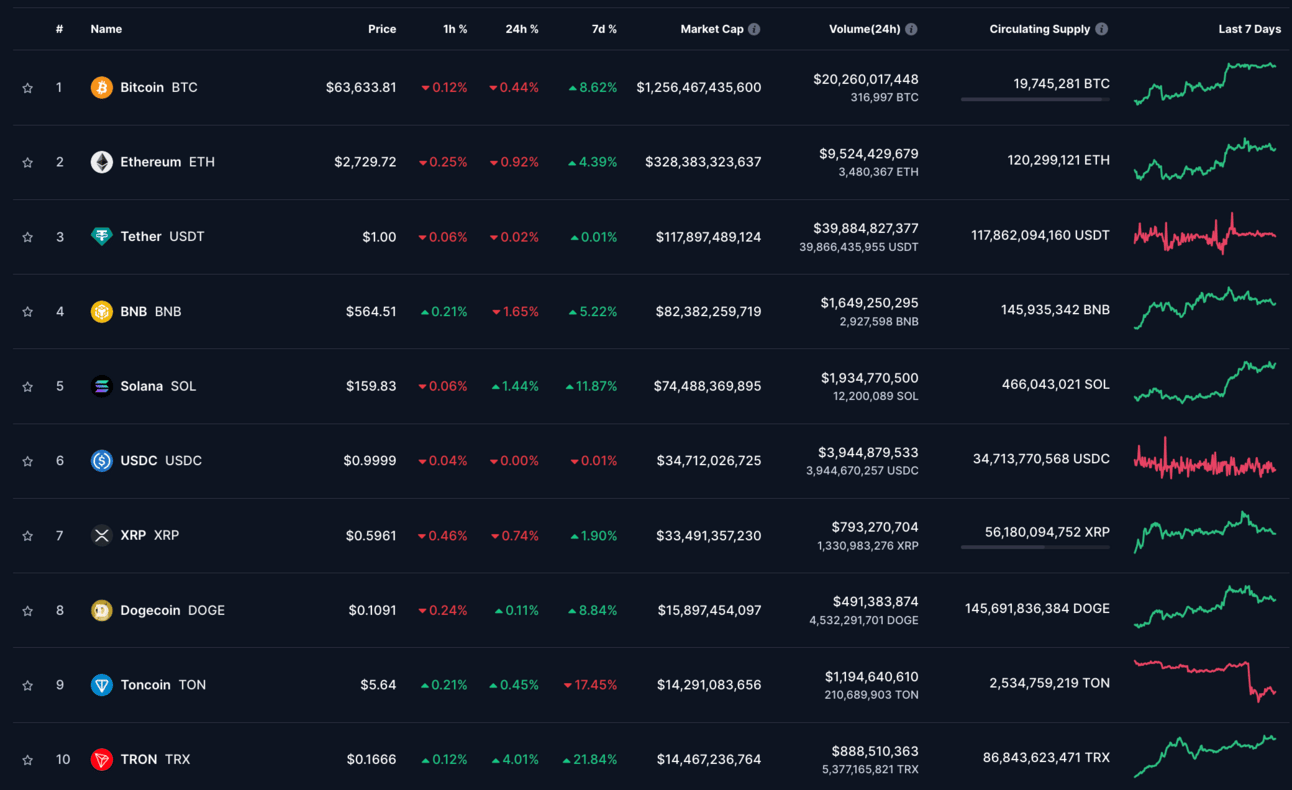Click XRP's price $0.5961
The height and width of the screenshot is (790, 1292).
pos(371,536)
